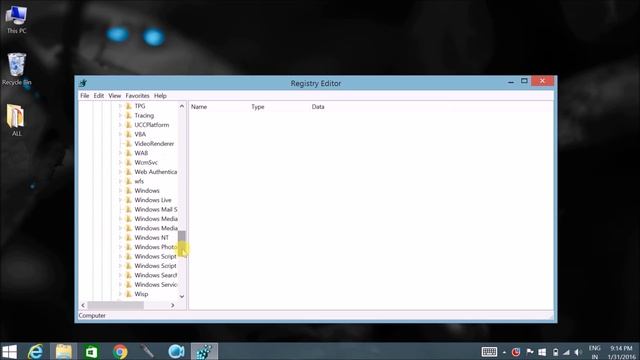
Task: Open the View menu
Action: 115,96
